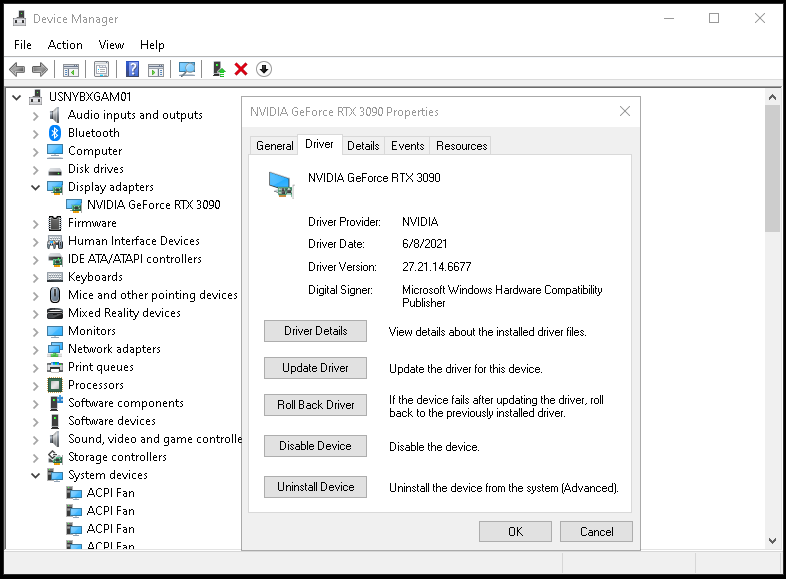Click the action pane toolbar icon
786x579 pixels.
[x=156, y=70]
